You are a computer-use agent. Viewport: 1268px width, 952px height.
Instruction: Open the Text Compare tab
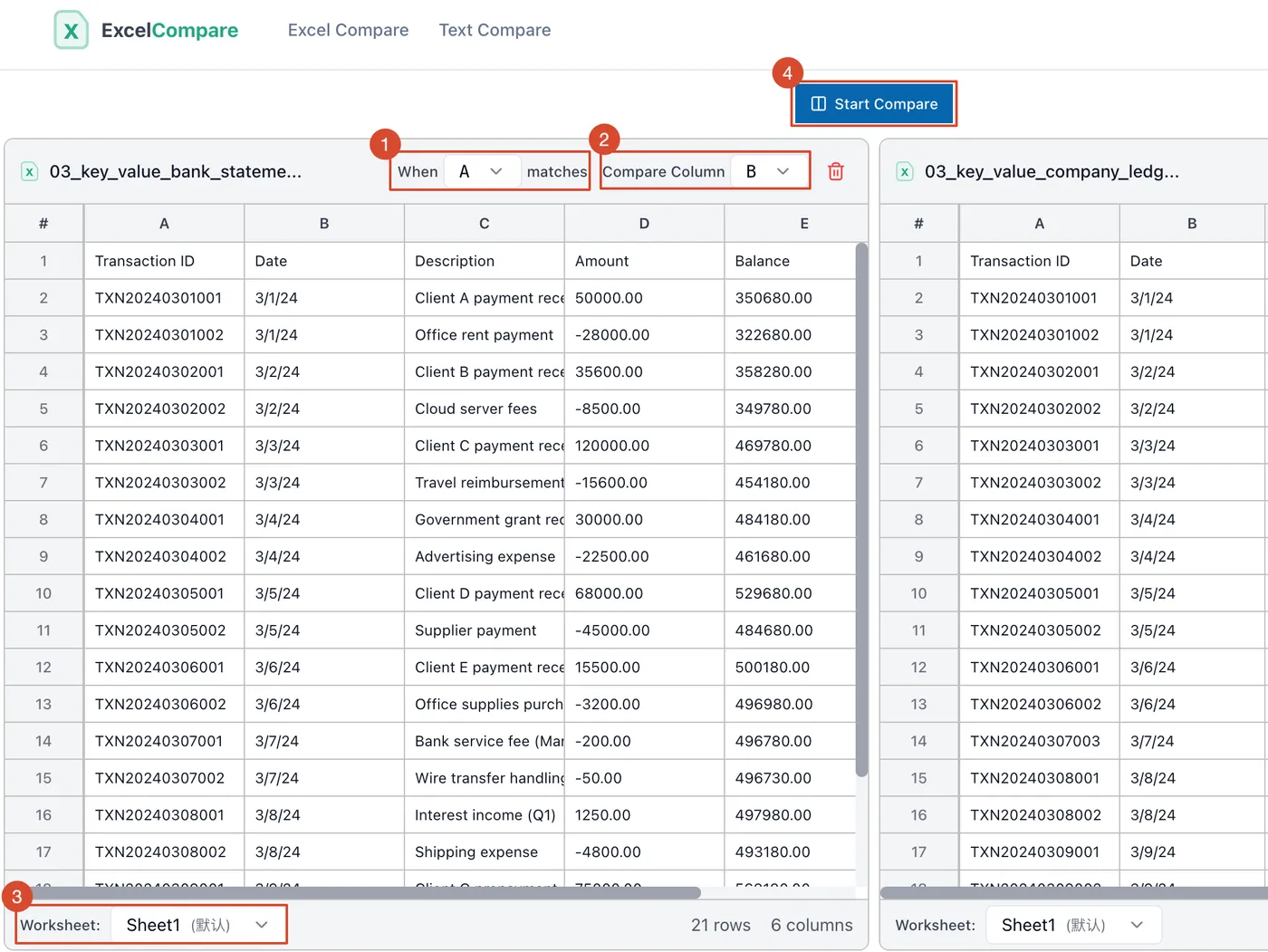point(495,30)
